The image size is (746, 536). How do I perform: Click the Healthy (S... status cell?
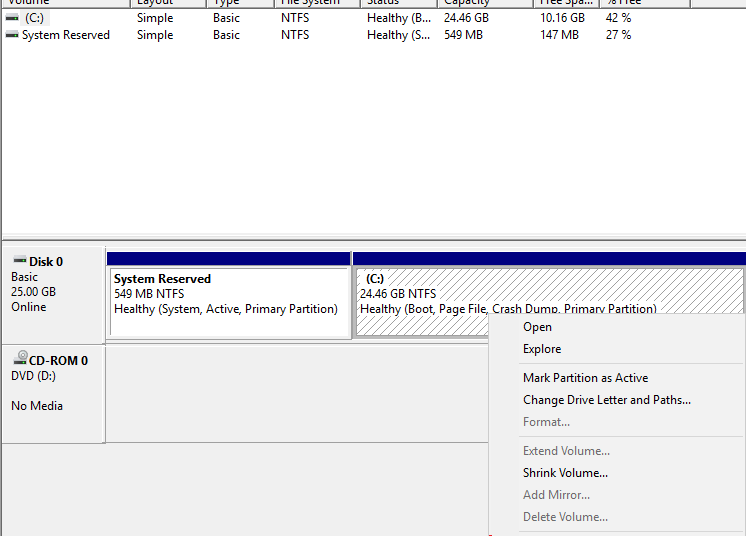click(399, 35)
